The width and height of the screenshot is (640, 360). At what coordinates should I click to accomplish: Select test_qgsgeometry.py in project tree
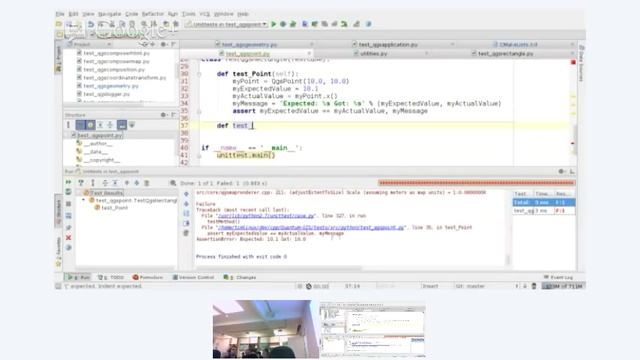click(111, 86)
